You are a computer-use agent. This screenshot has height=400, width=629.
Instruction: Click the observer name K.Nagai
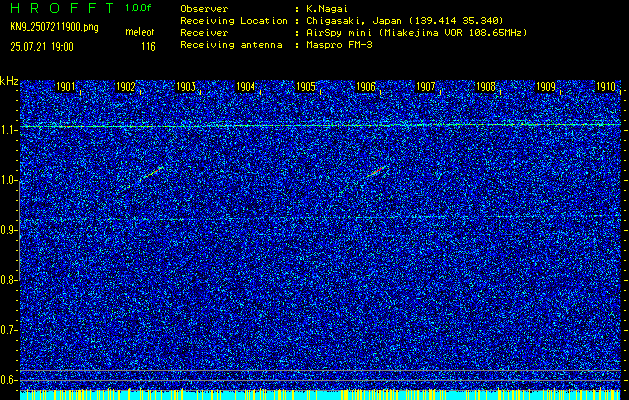pos(328,9)
